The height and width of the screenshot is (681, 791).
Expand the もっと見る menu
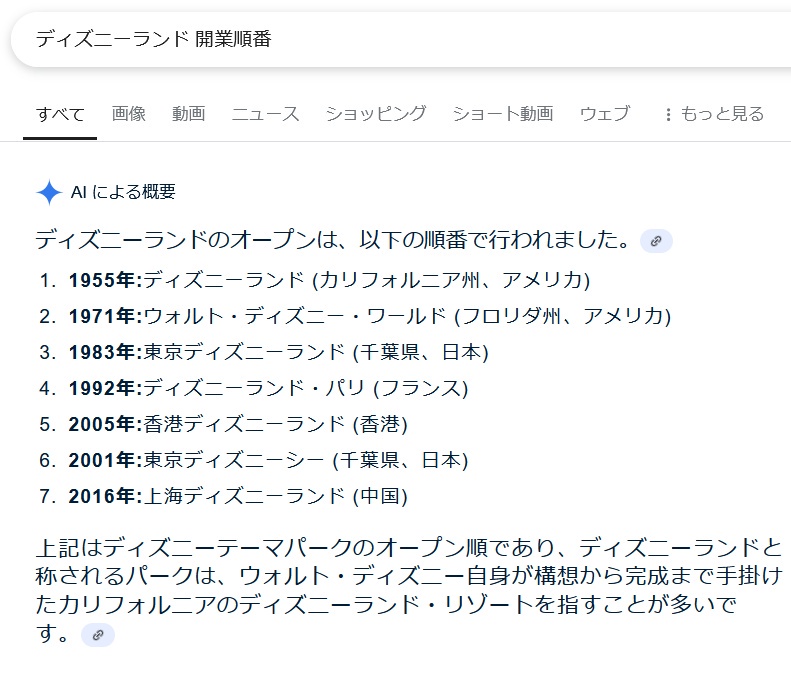713,114
